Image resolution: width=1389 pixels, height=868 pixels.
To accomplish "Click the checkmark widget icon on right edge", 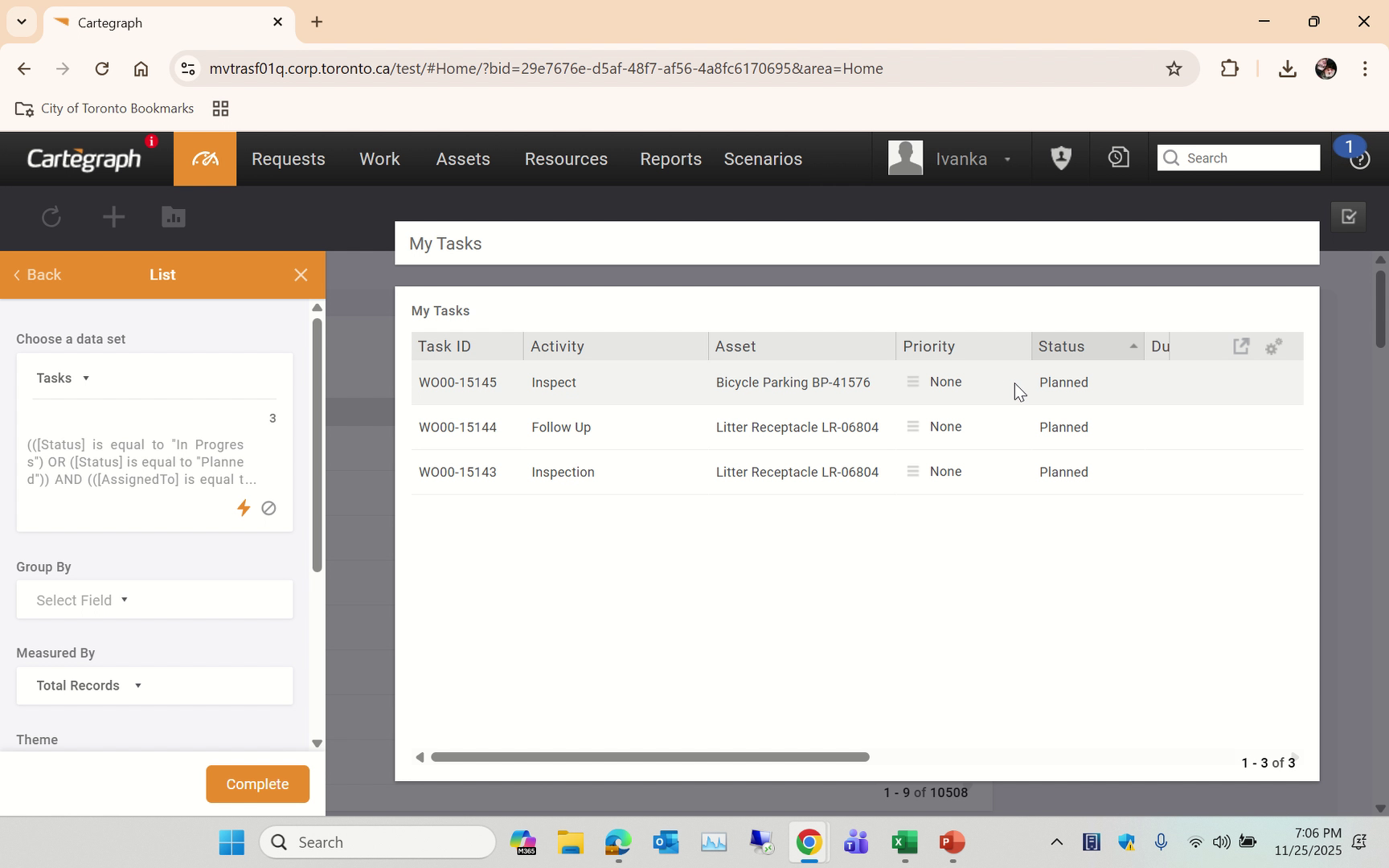I will pos(1348,216).
